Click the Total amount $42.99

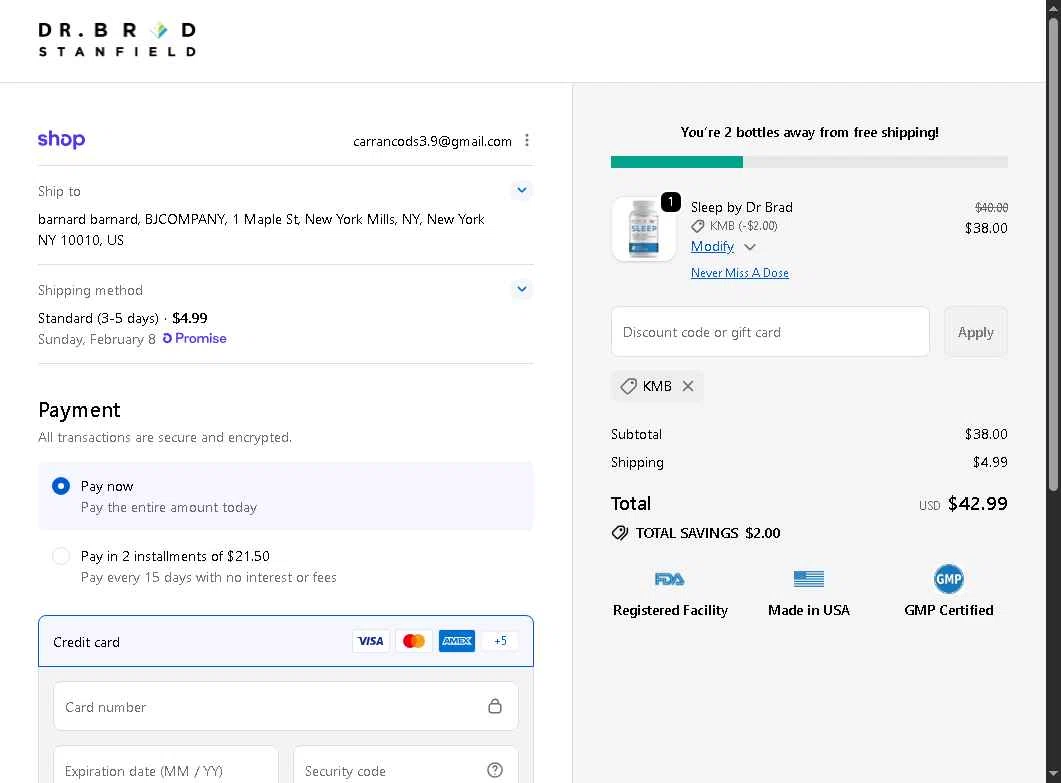coord(977,504)
